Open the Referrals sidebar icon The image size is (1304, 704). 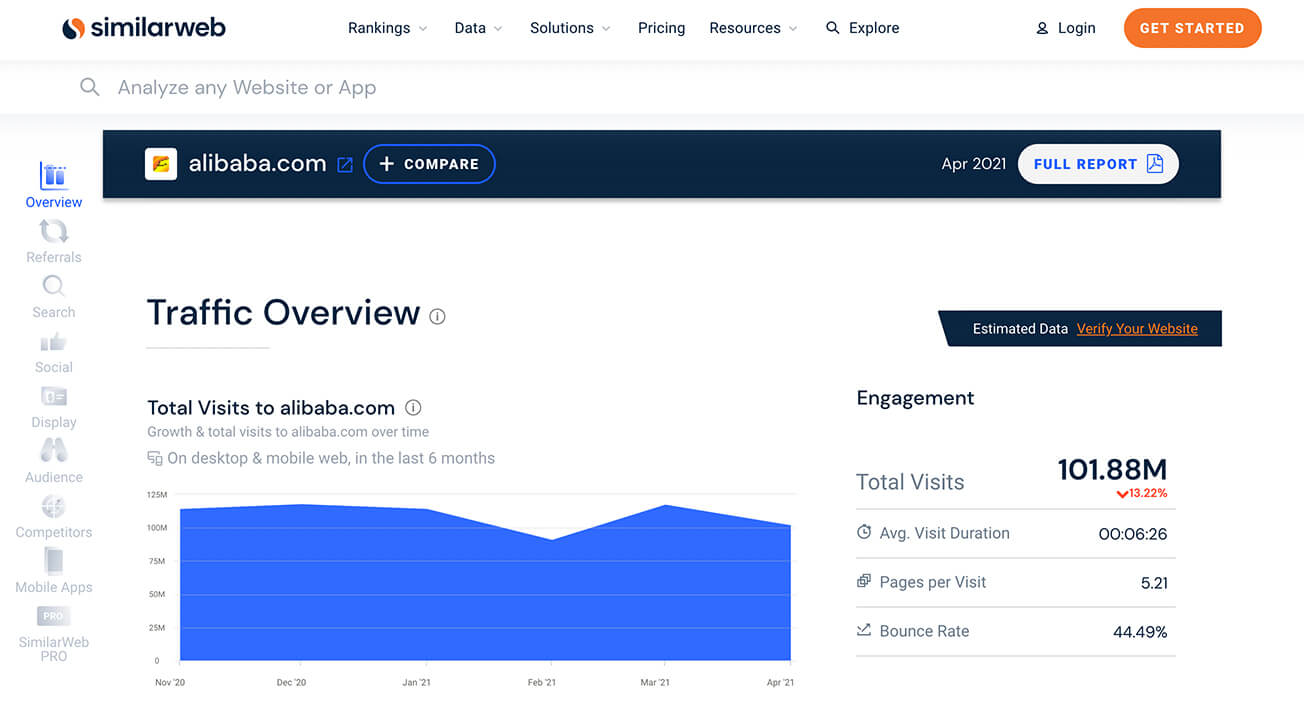pyautogui.click(x=54, y=232)
